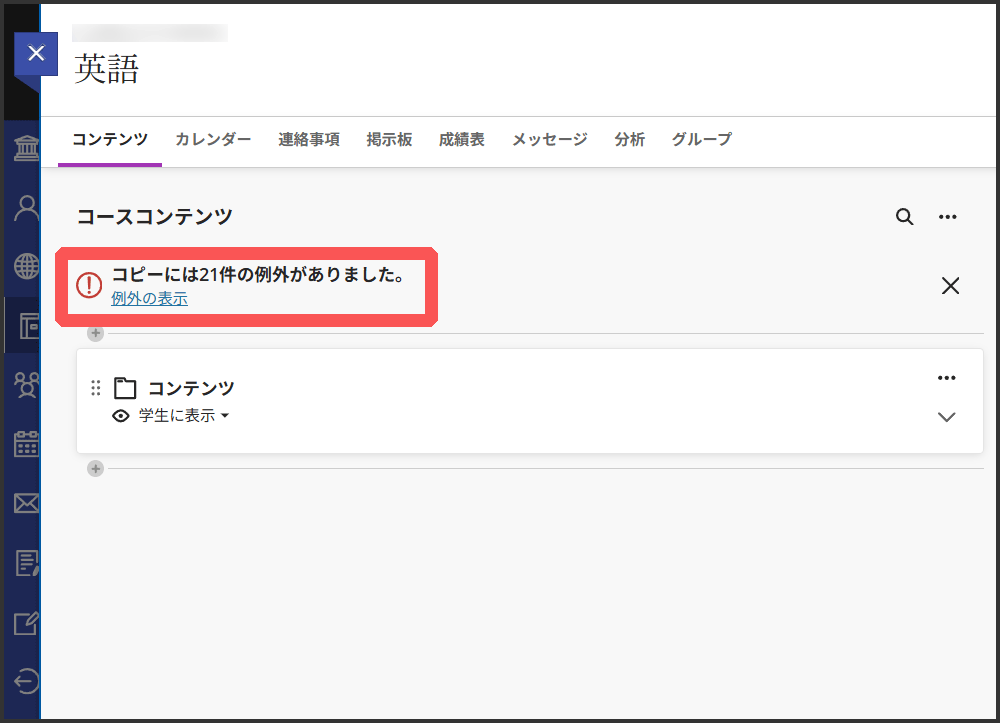Expand the コンテンツ folder with chevron
Viewport: 1000px width, 723px height.
pyautogui.click(x=947, y=417)
